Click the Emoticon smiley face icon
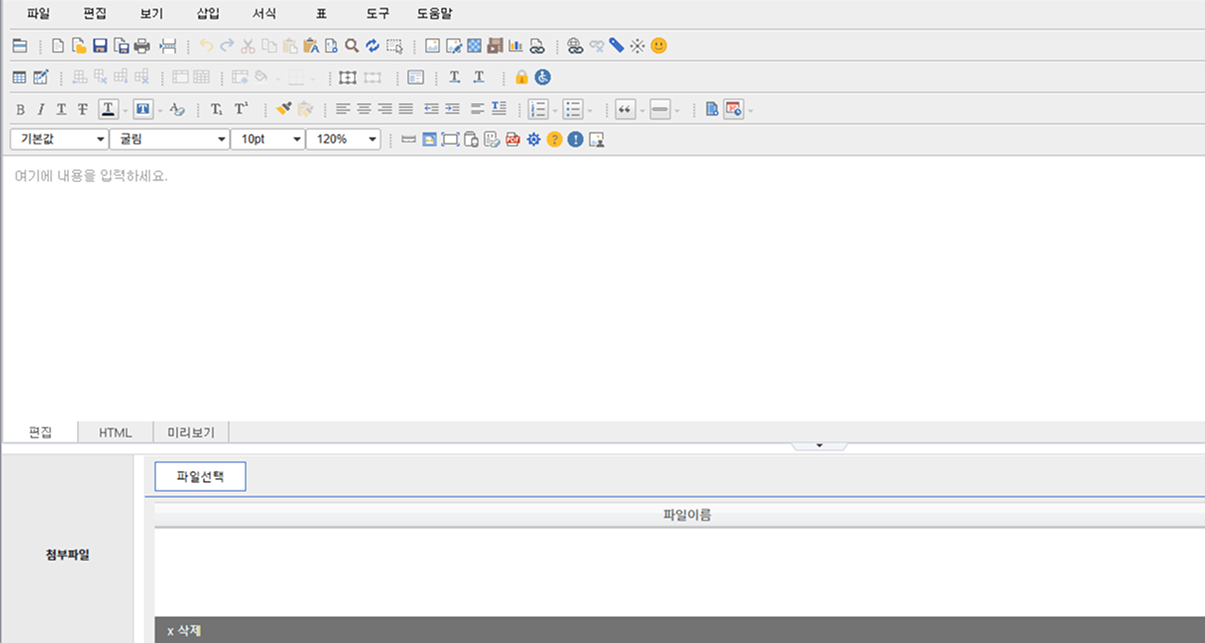 click(659, 46)
